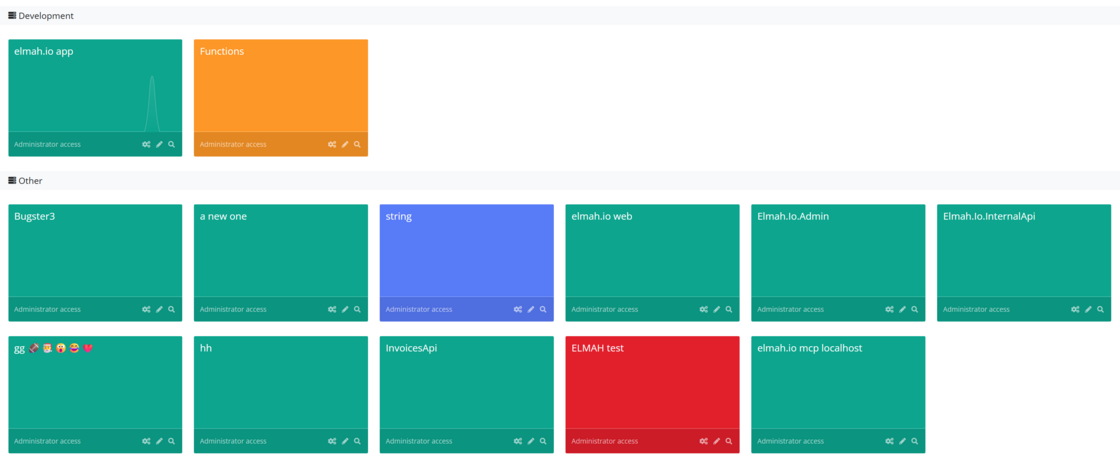Open settings gears on elmah.io mcp localhost card

pyautogui.click(x=889, y=441)
